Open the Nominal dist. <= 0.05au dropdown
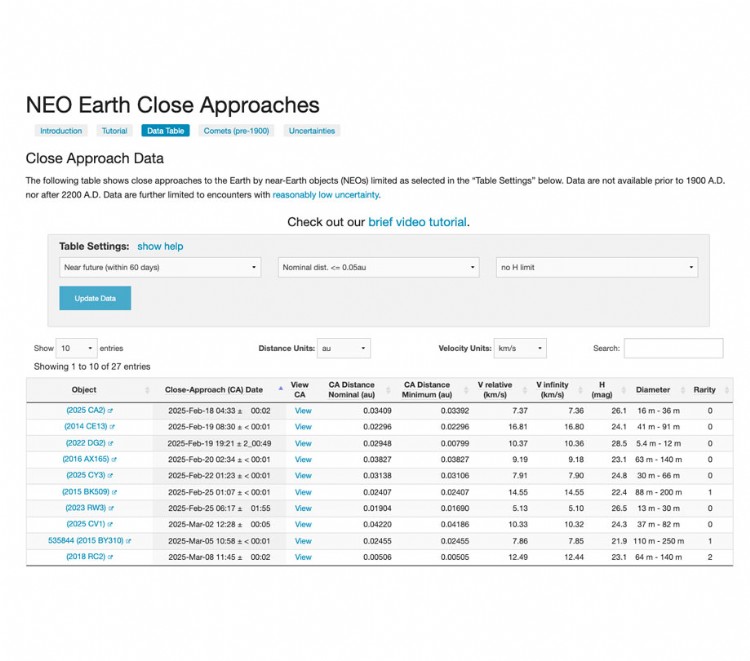Viewport: 750px width, 661px height. [x=378, y=267]
